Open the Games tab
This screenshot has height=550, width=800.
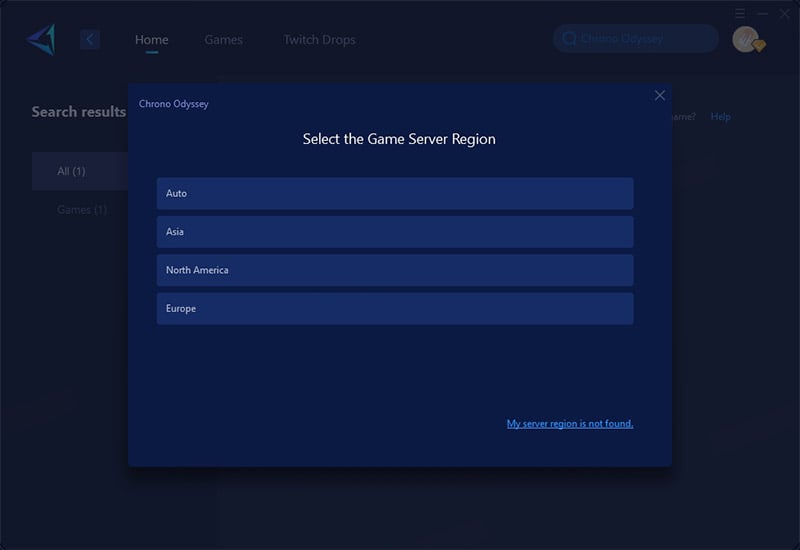coord(223,40)
